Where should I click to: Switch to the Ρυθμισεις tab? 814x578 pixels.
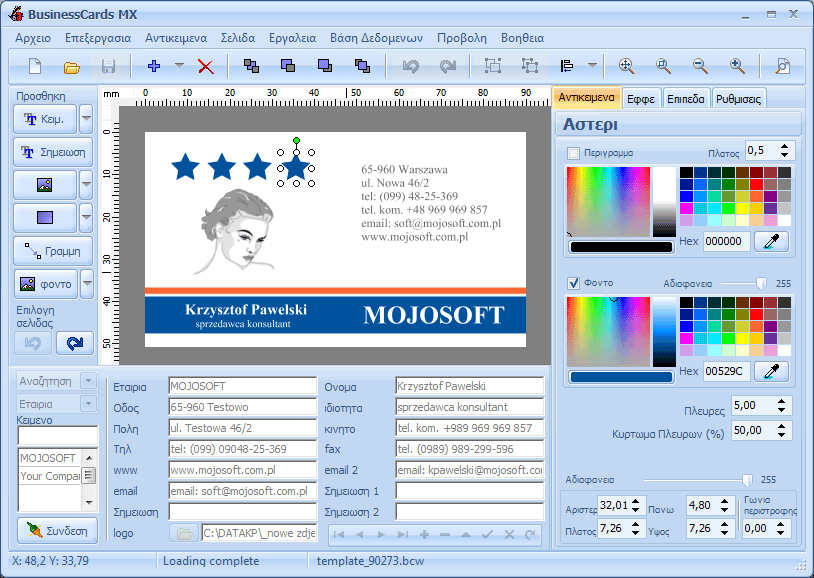click(x=738, y=99)
